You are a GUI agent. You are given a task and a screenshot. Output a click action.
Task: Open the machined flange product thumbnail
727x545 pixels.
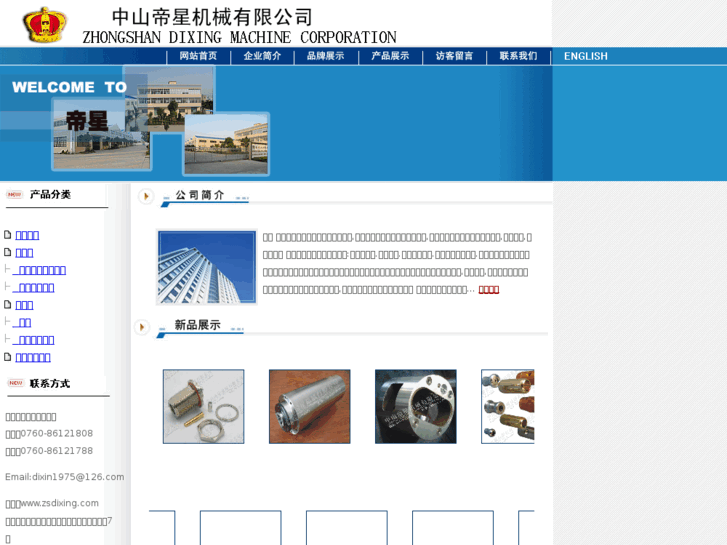[416, 406]
